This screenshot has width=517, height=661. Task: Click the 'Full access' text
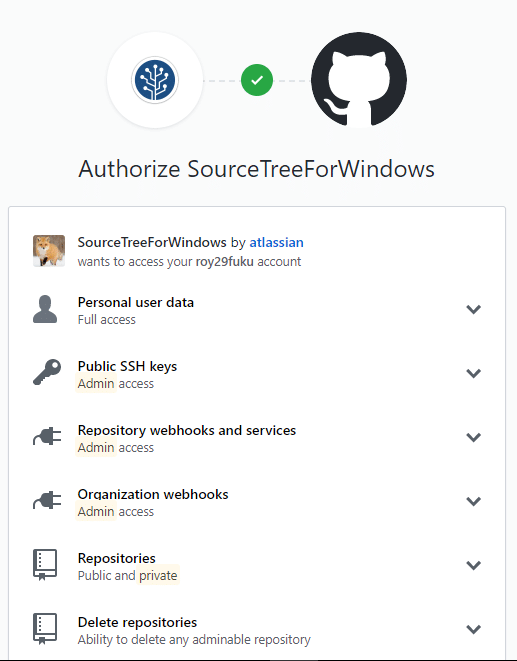coord(107,320)
